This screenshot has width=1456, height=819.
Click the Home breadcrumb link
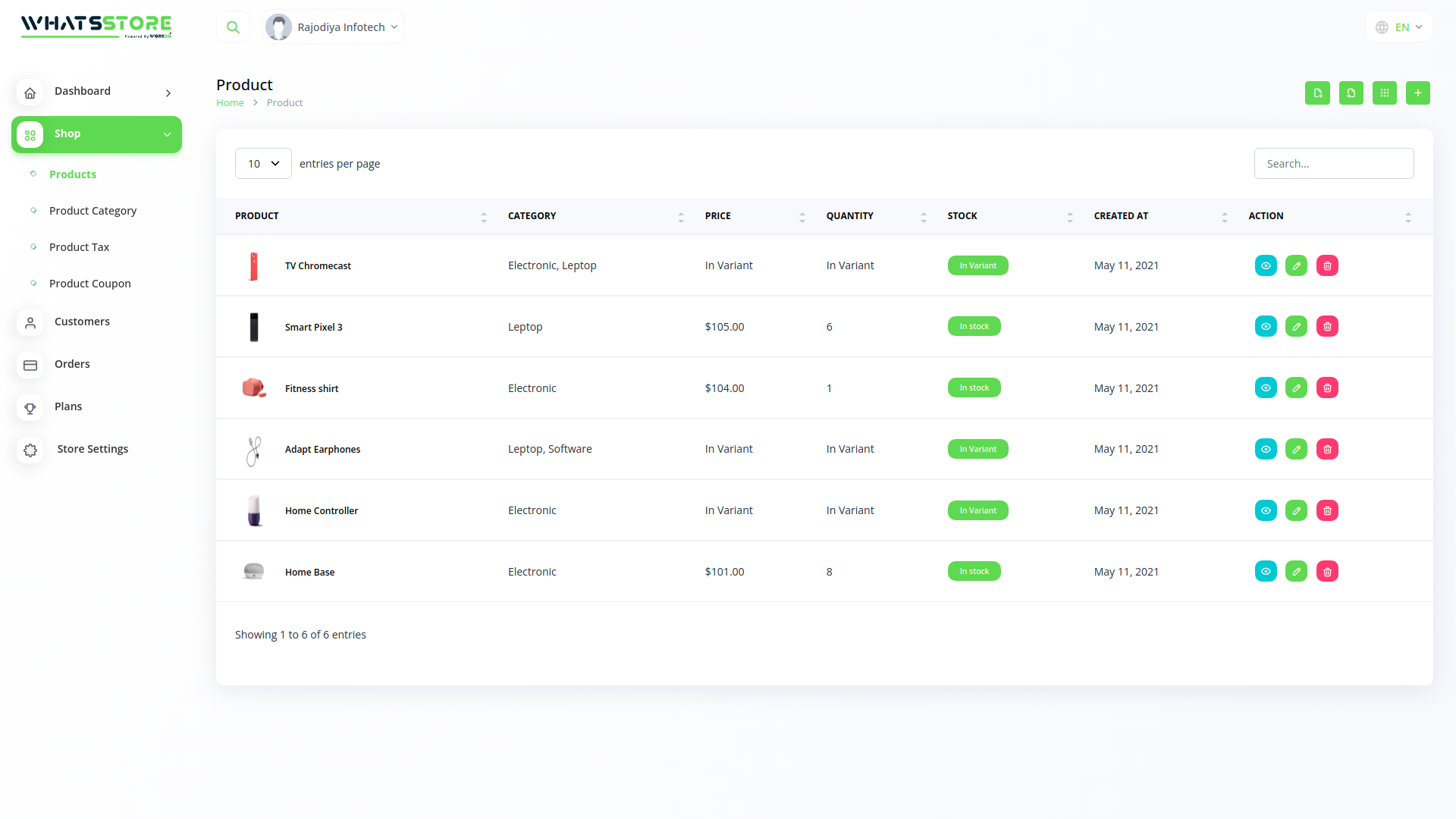point(230,102)
